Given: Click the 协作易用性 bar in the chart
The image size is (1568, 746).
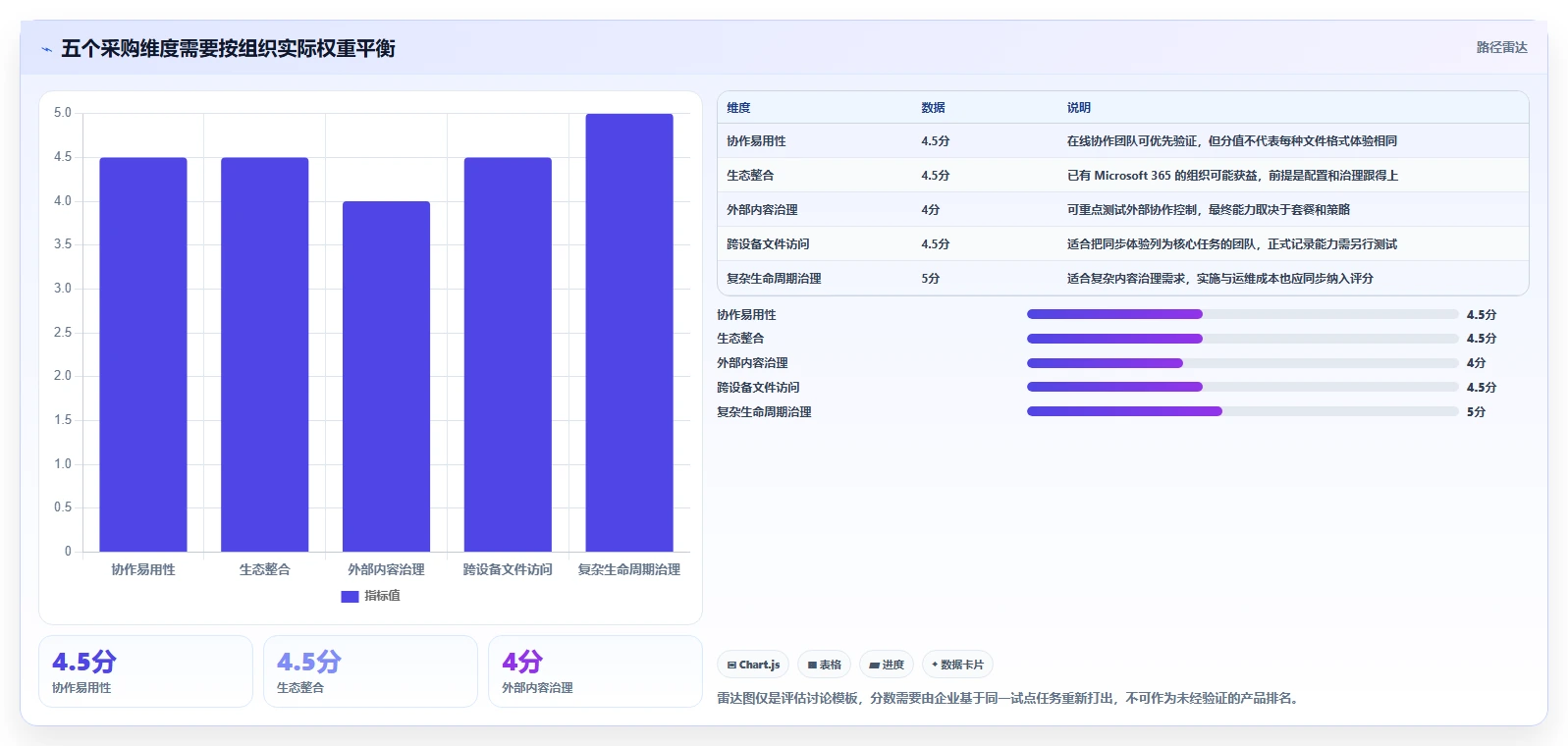Looking at the screenshot, I should tap(143, 354).
